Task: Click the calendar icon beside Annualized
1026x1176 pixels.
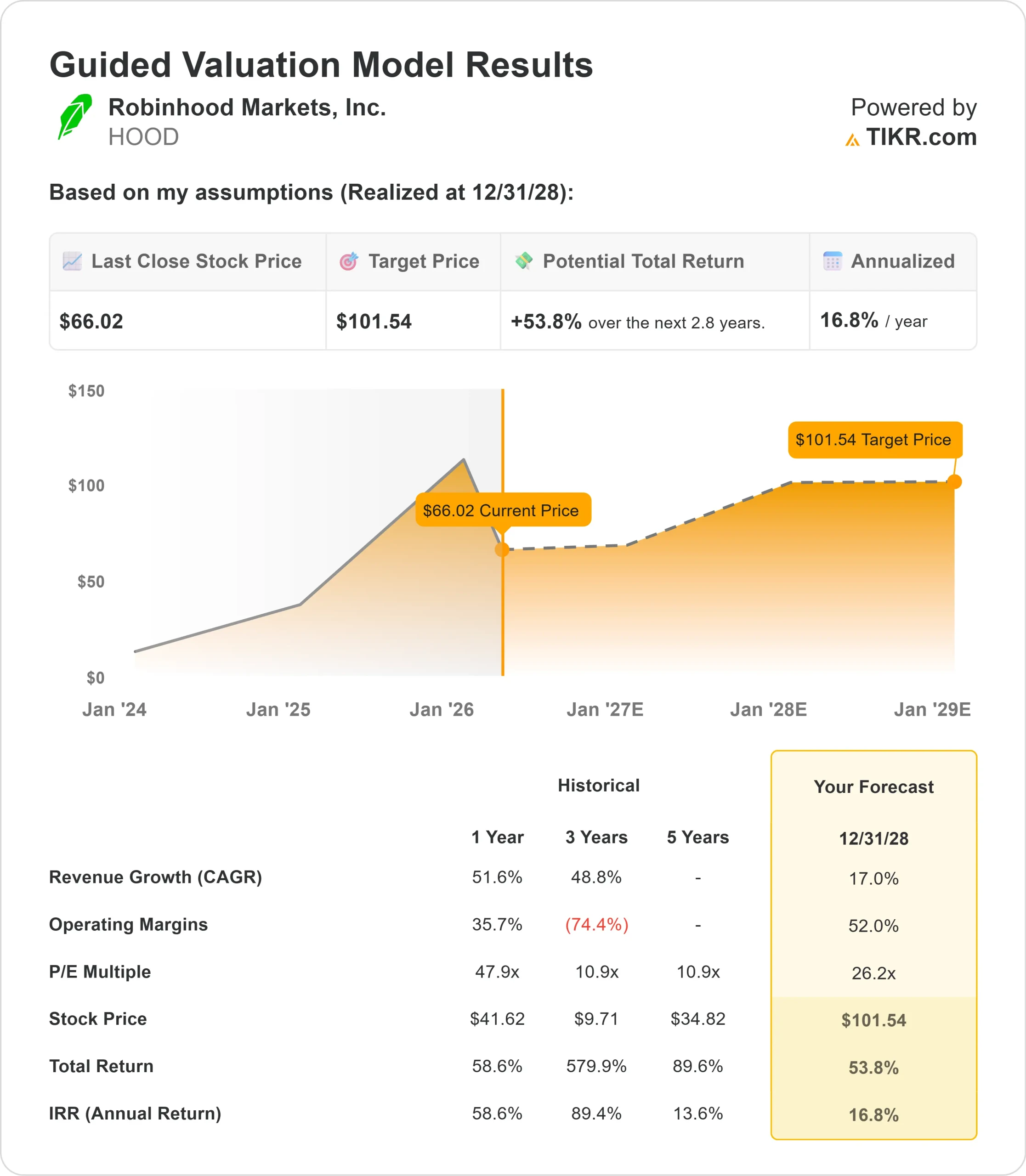Action: point(832,261)
